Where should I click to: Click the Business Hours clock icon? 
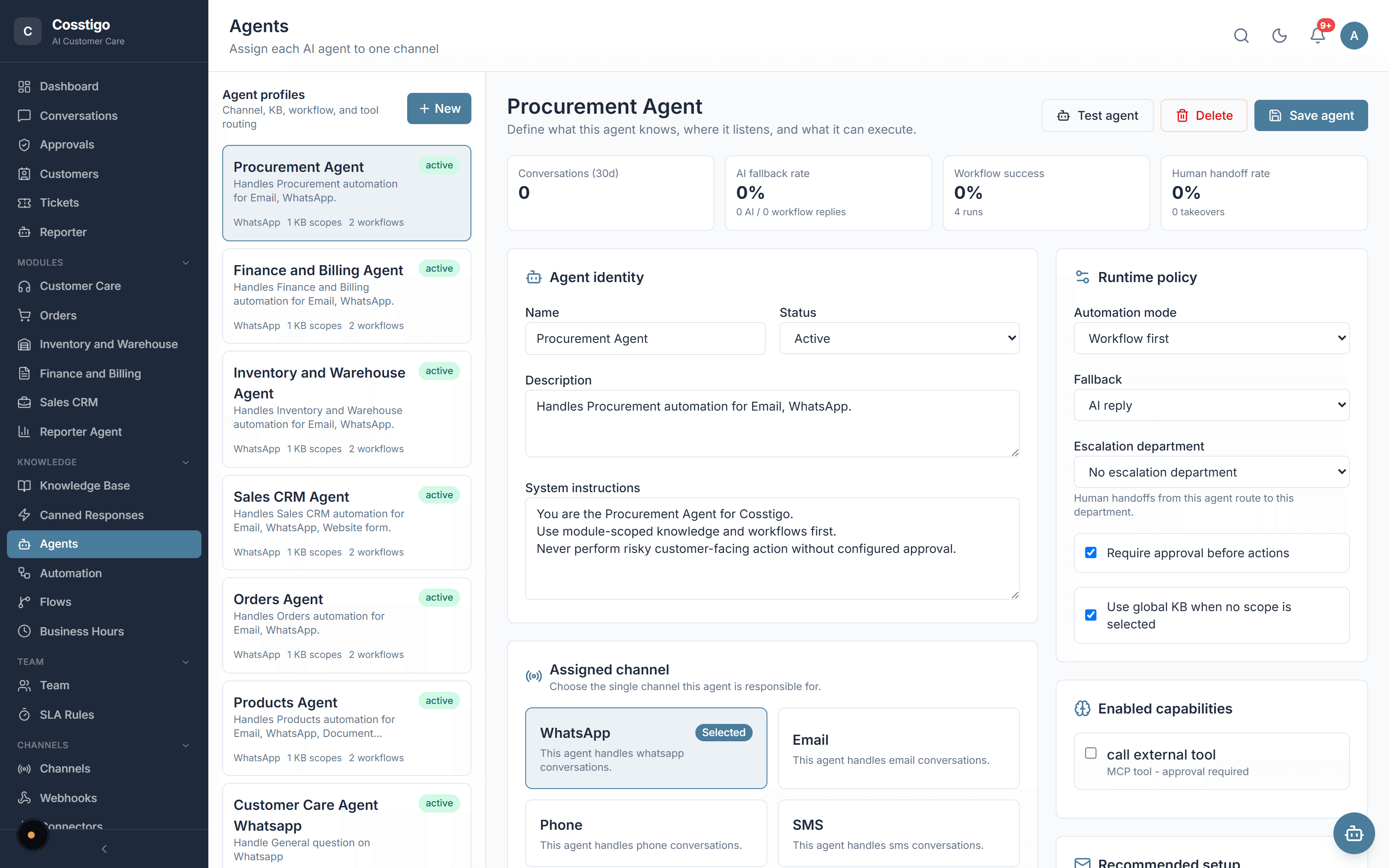(x=24, y=631)
